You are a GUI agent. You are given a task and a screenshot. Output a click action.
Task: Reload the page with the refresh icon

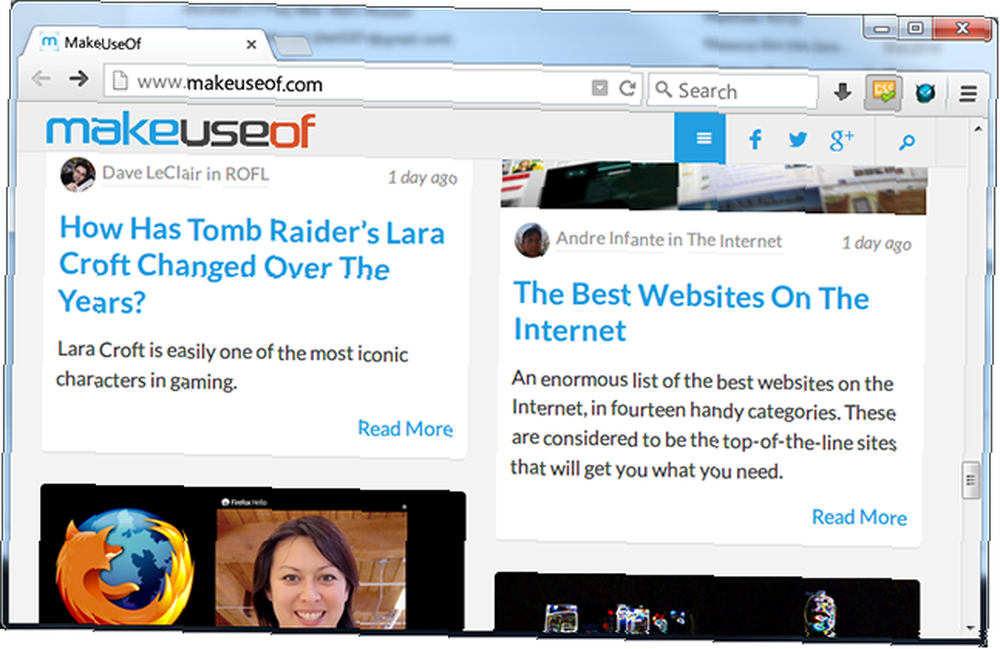click(627, 88)
